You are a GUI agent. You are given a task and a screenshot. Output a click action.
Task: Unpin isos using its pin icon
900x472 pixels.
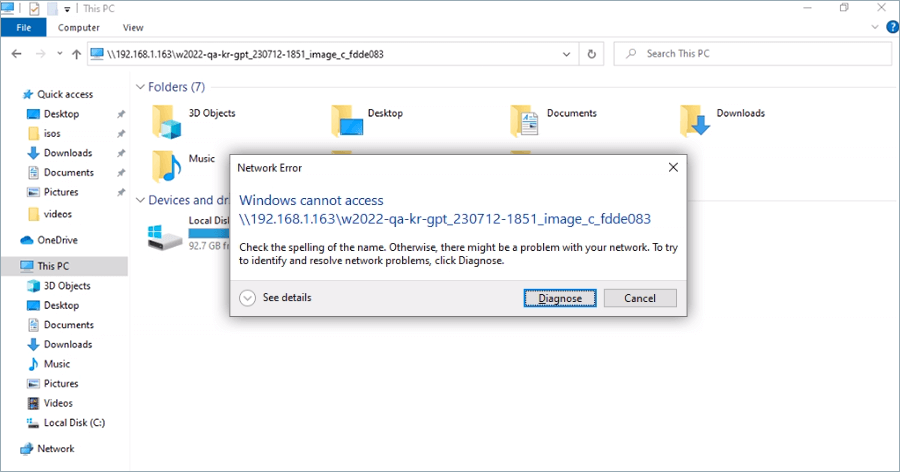pos(121,134)
